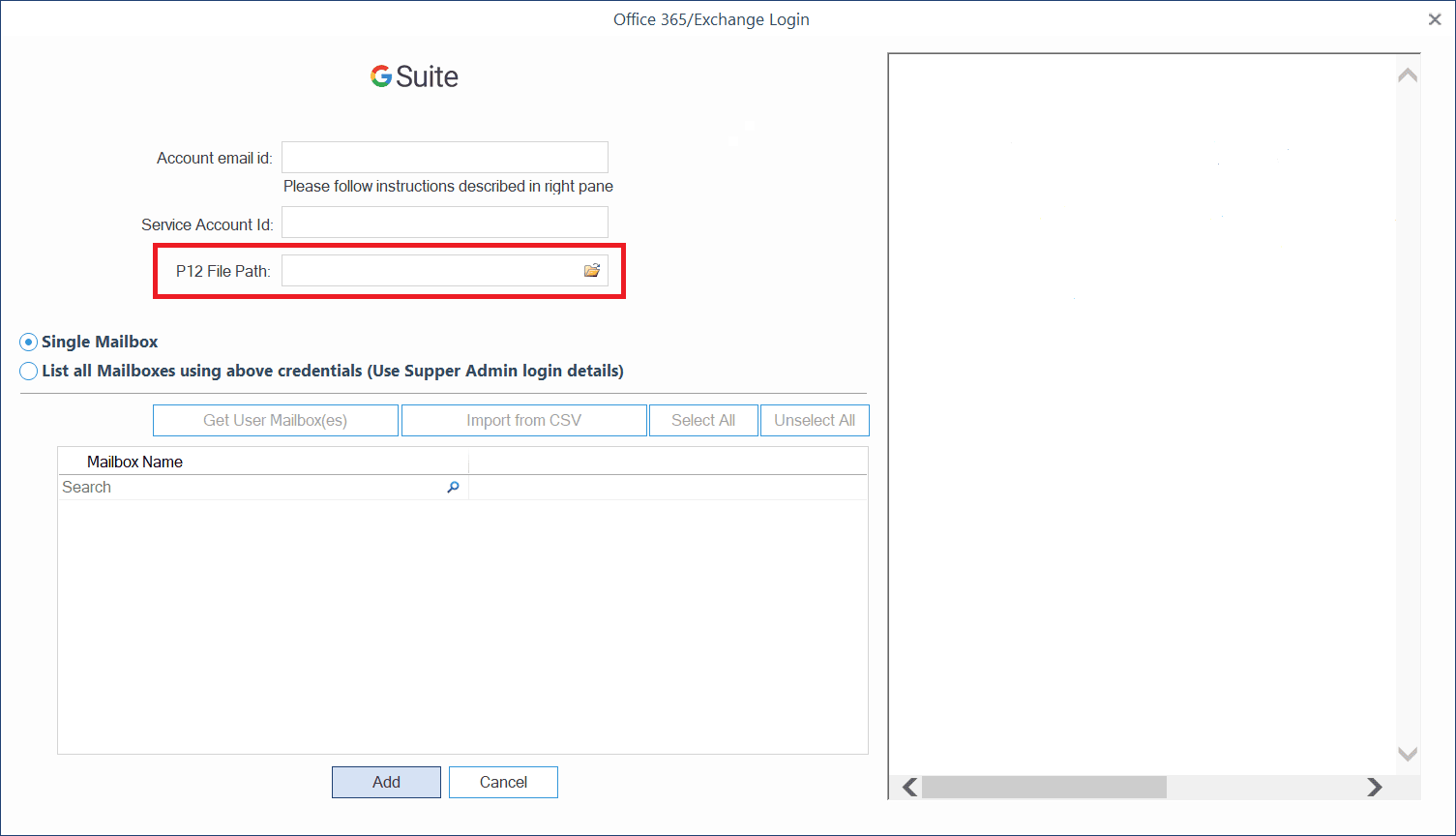Click the Select All button
Viewport: 1456px width, 836px height.
point(703,420)
